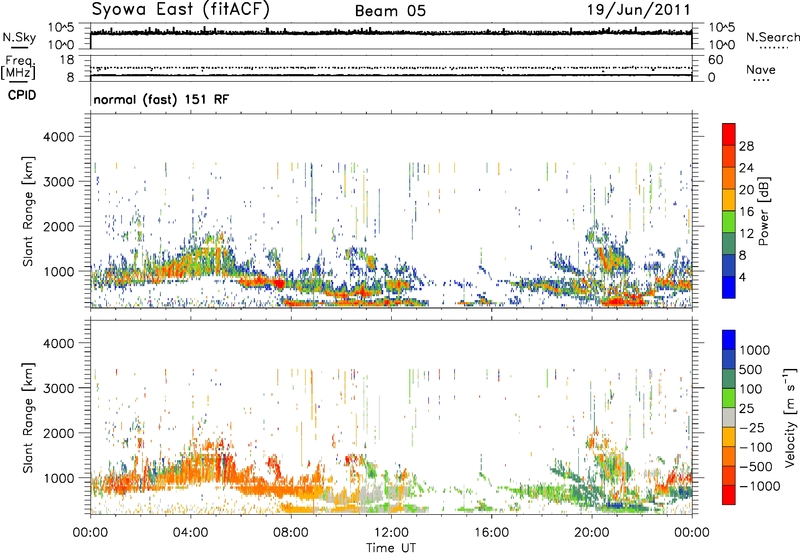Select the 'N.Sky' legend label
This screenshot has width=800, height=554.
(19, 37)
